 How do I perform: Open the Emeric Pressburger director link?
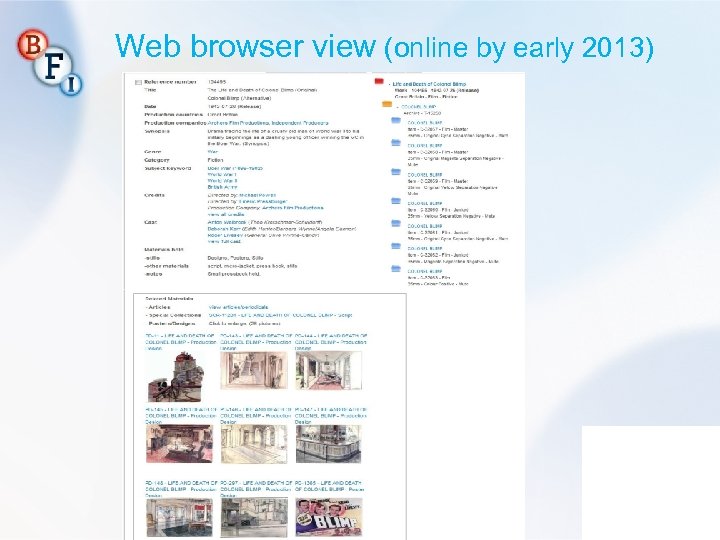[x=263, y=202]
